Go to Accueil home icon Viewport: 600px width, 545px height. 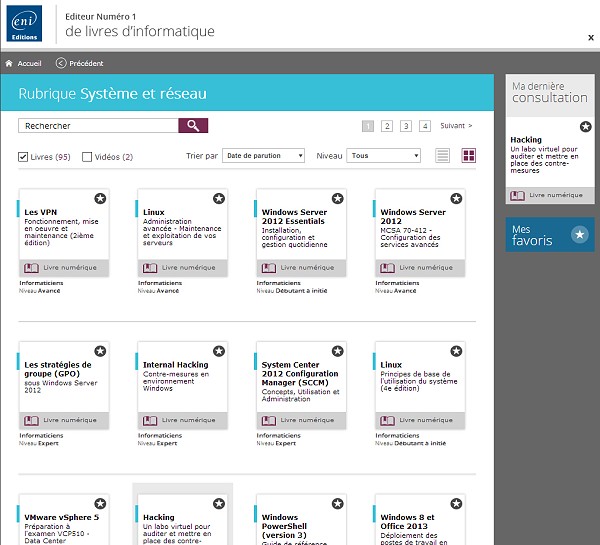click(x=9, y=64)
